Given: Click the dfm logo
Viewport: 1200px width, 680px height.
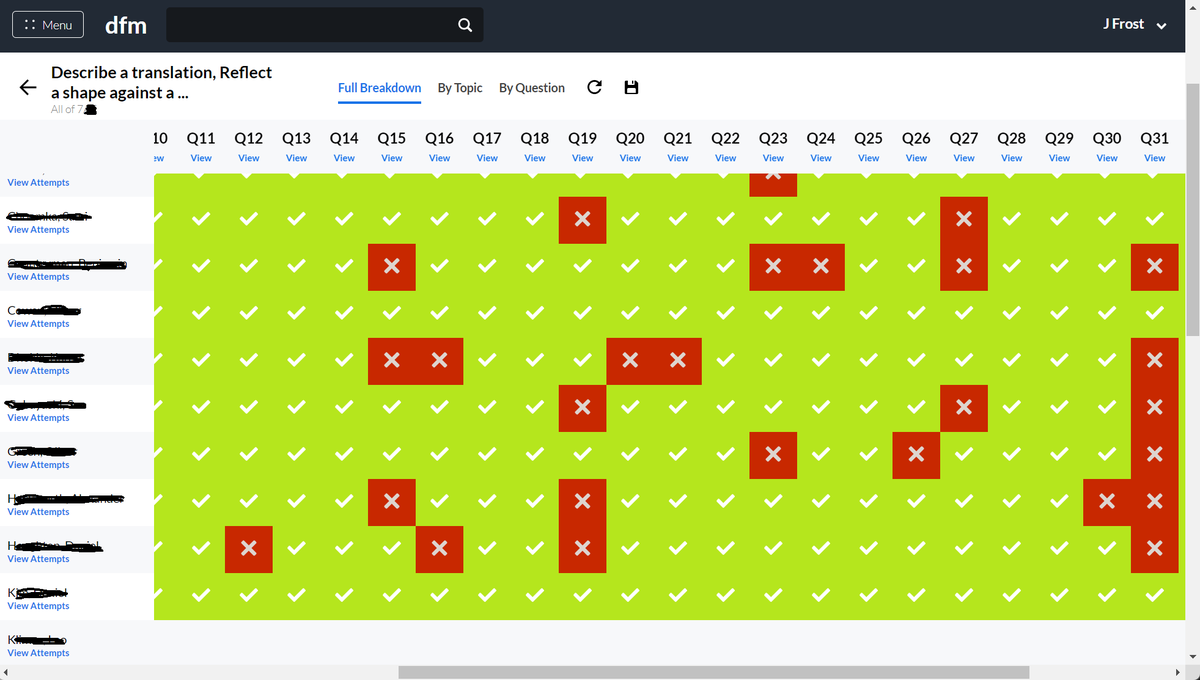Looking at the screenshot, I should tap(126, 26).
